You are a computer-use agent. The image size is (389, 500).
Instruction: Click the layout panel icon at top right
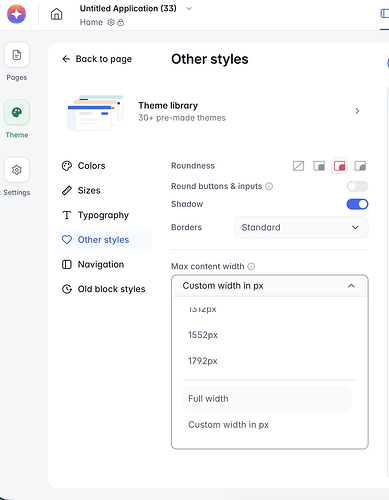385,13
